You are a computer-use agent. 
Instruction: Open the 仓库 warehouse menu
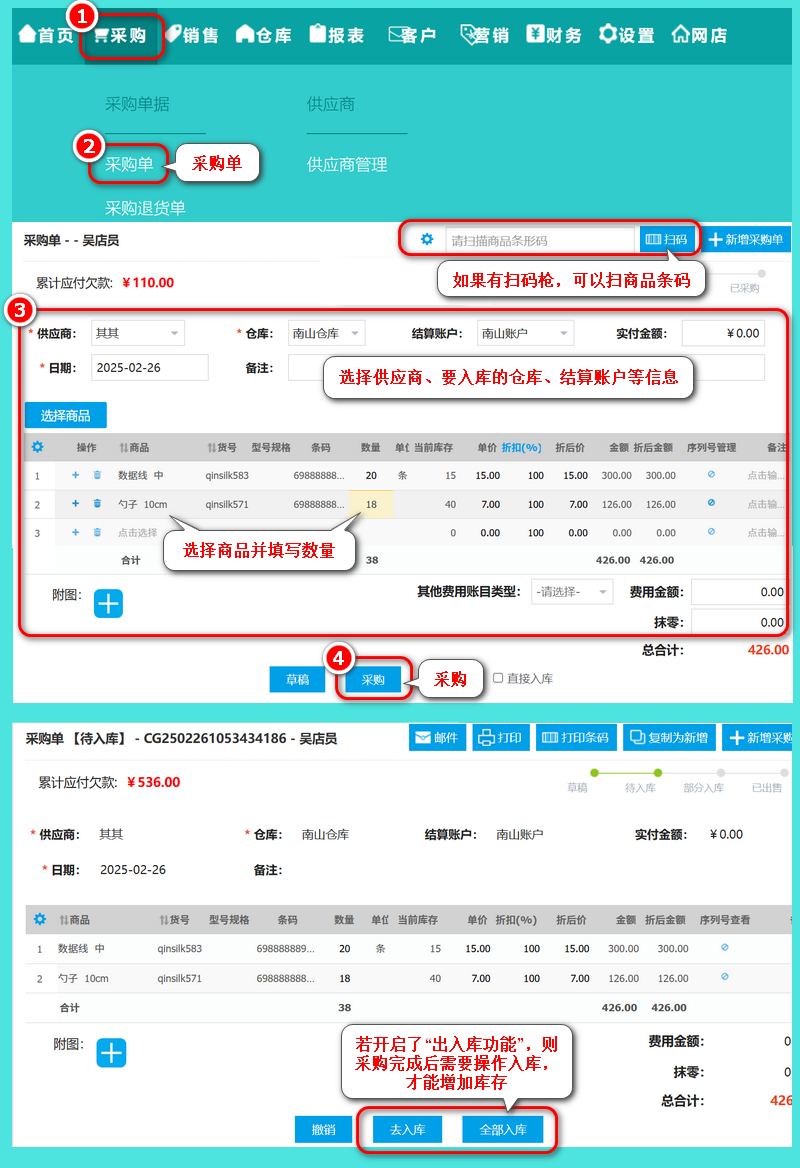click(x=264, y=34)
